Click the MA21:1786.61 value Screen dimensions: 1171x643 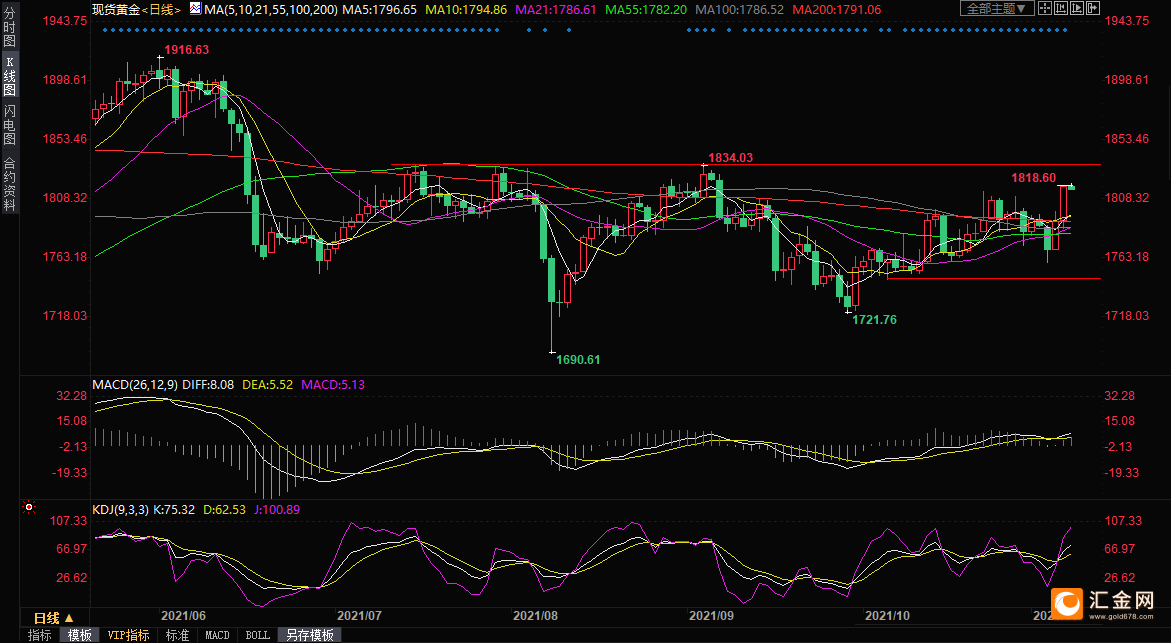(556, 10)
